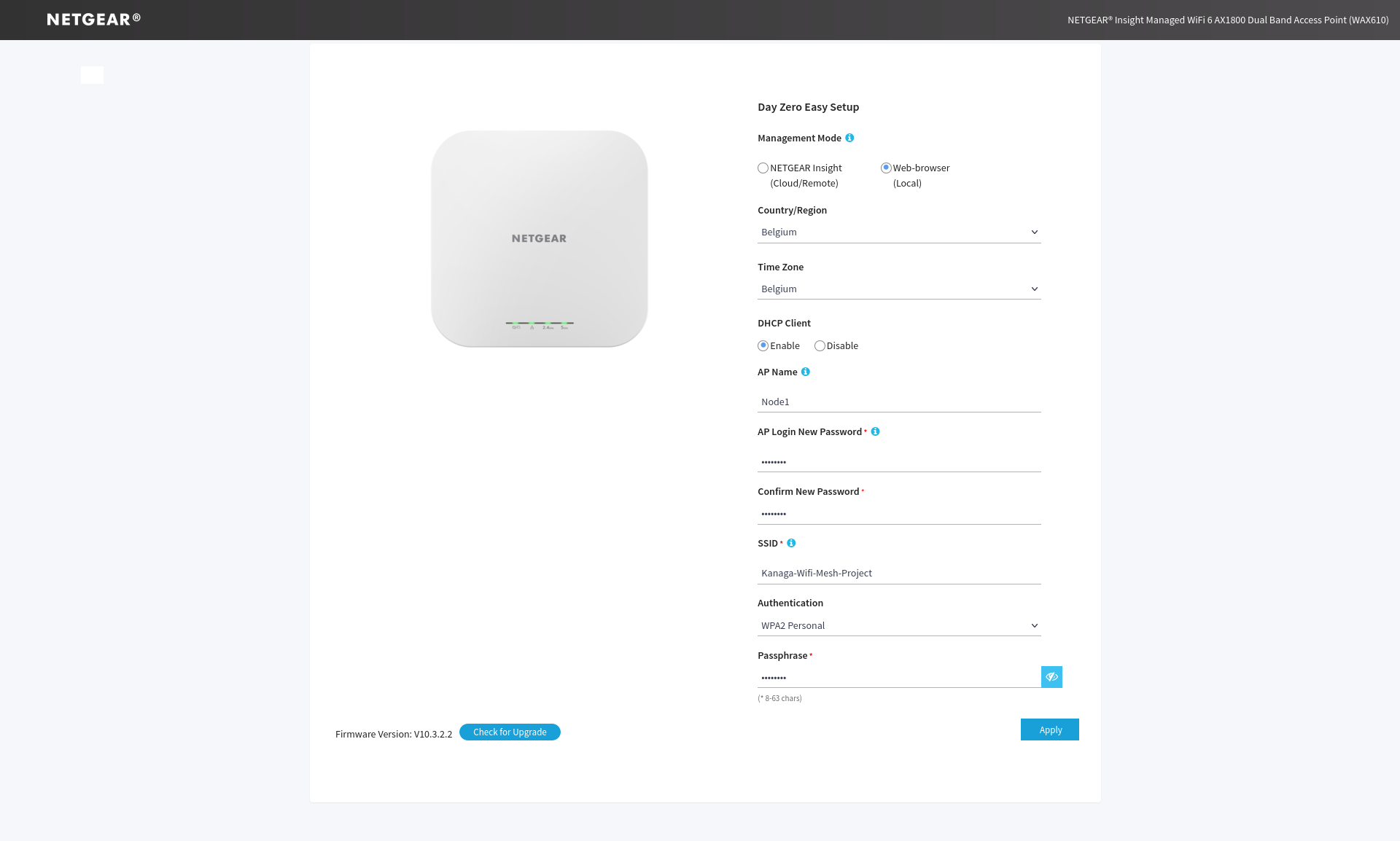The image size is (1400, 841).
Task: Click the WAX610 access point image
Action: [x=540, y=239]
